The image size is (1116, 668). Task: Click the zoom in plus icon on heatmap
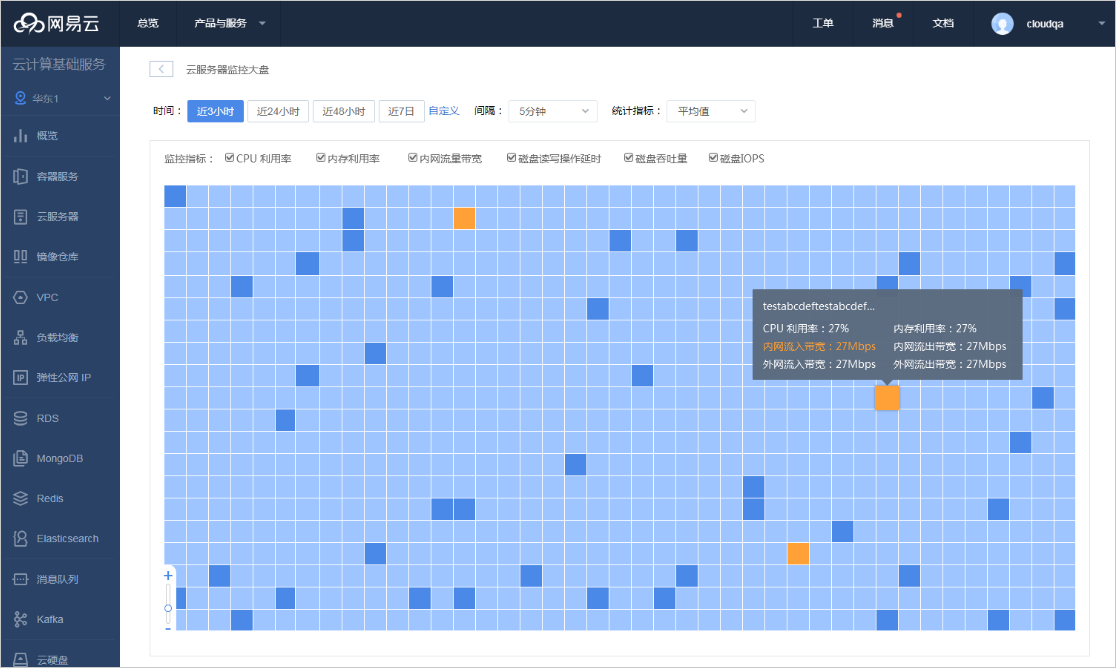[168, 576]
